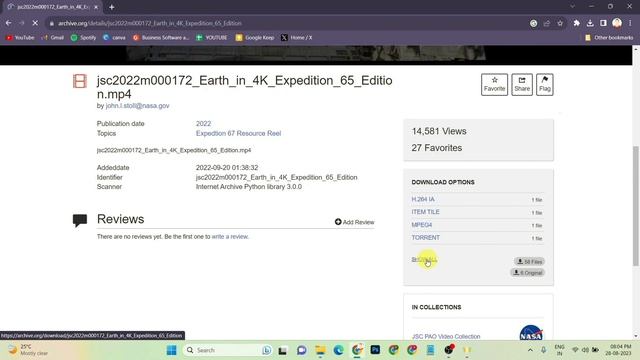Click the NASA logo collection thumbnail
The height and width of the screenshot is (360, 640).
coord(531,333)
